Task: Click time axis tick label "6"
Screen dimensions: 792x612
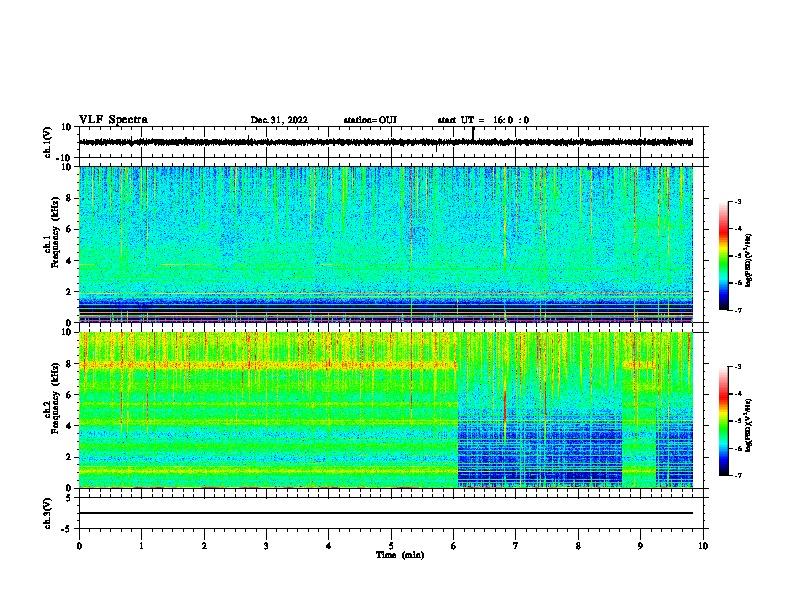Action: click(454, 546)
